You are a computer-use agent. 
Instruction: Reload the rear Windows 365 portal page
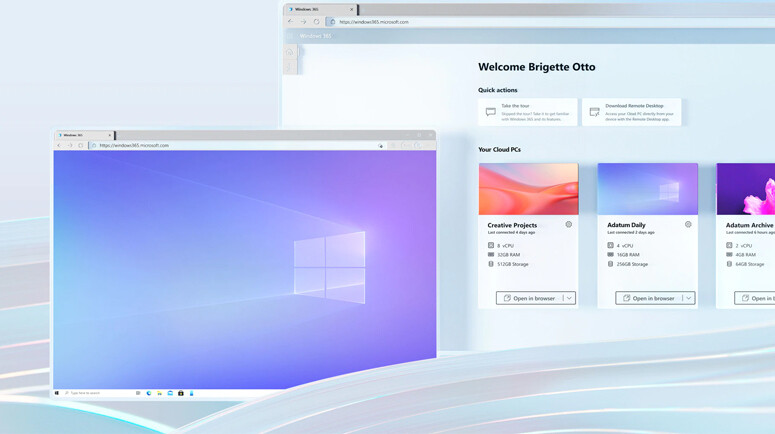point(316,22)
